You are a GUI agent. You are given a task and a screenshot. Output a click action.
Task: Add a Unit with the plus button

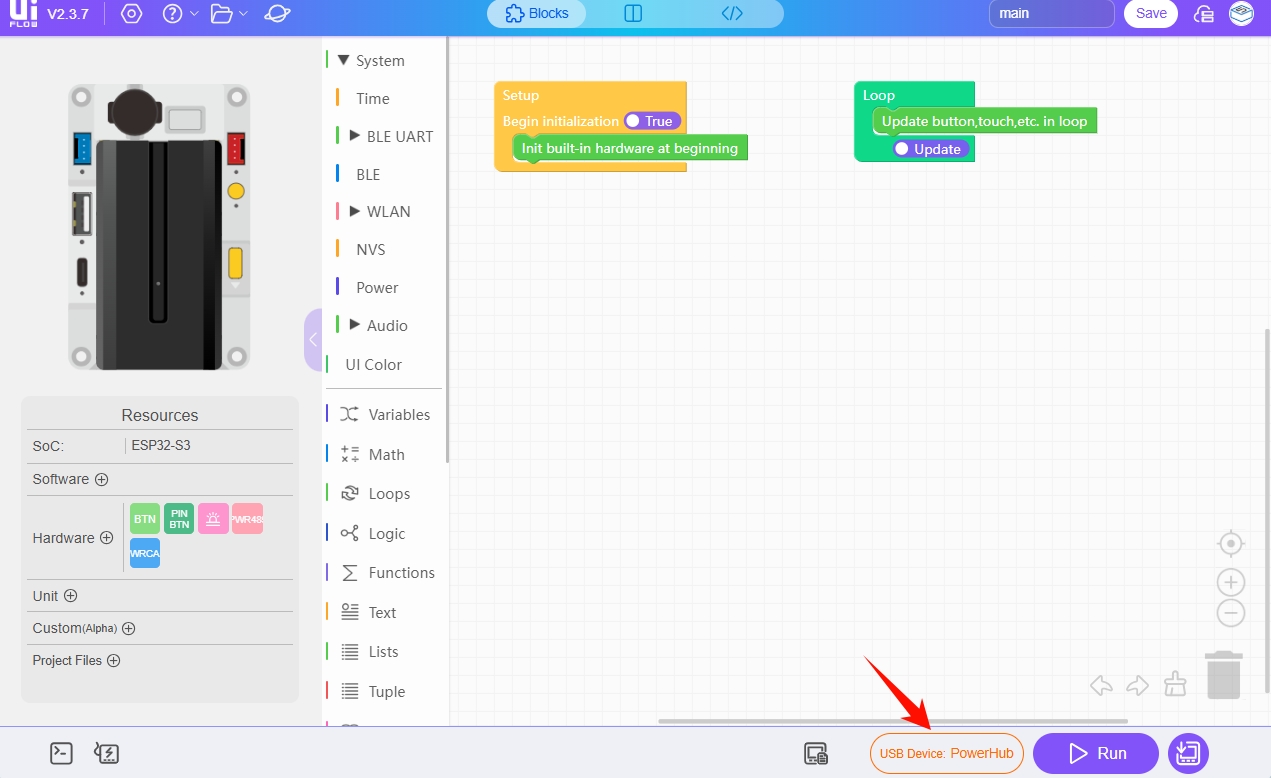(x=71, y=596)
